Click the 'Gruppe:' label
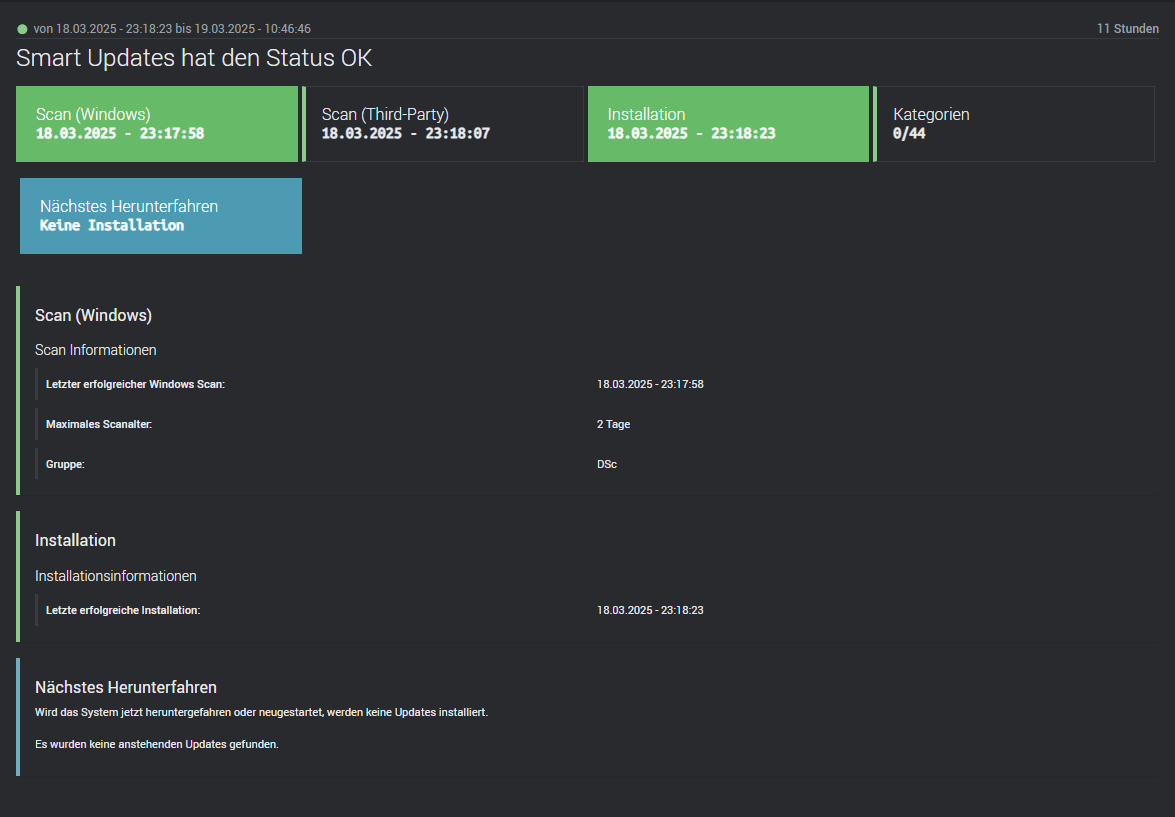The height and width of the screenshot is (817, 1175). 65,465
